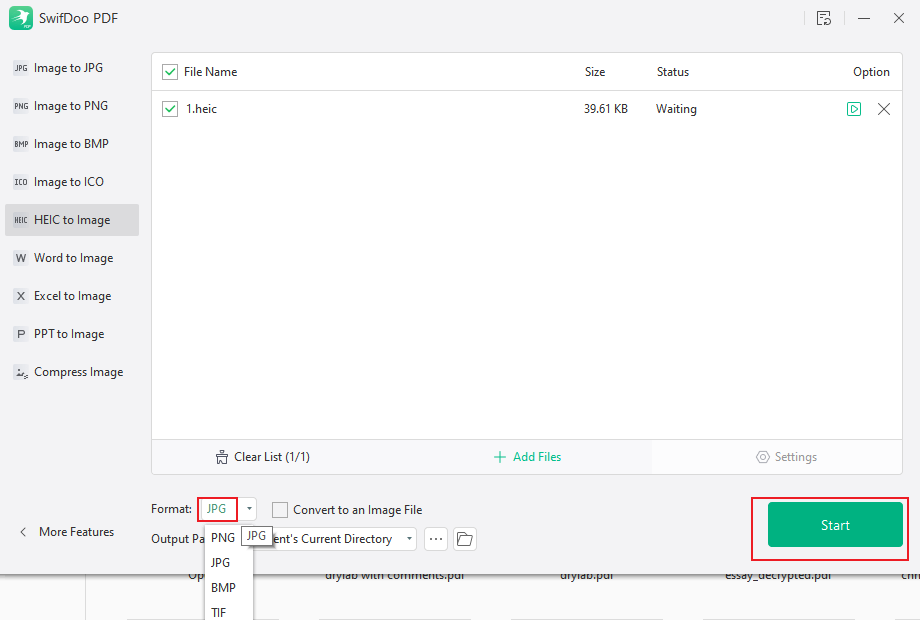Switch to the Word to Image converter
This screenshot has width=920, height=620.
point(70,257)
